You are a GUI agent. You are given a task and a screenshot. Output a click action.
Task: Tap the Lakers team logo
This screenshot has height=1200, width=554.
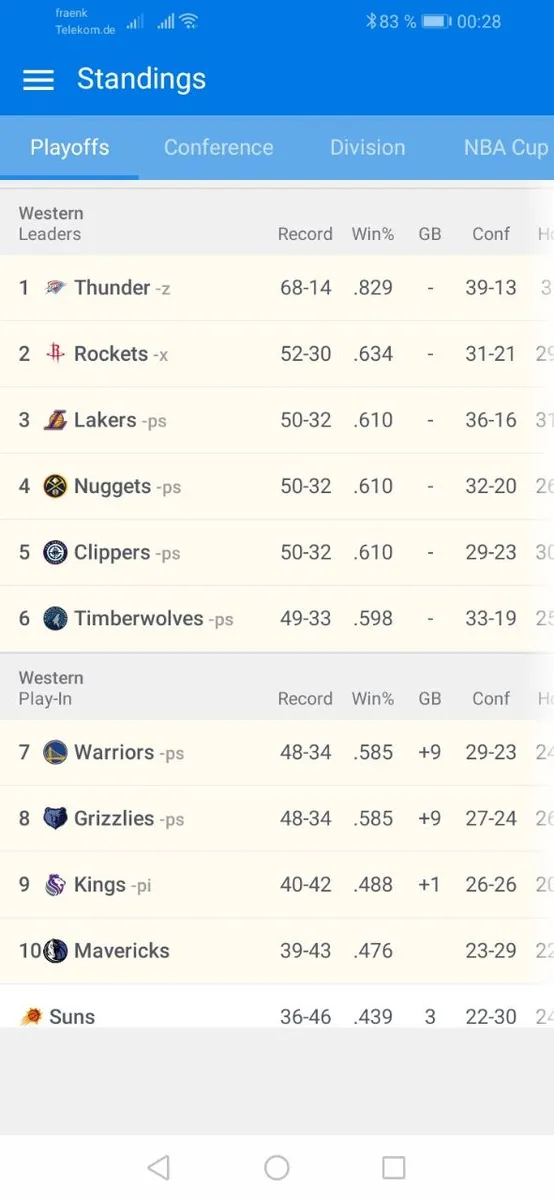coord(55,420)
